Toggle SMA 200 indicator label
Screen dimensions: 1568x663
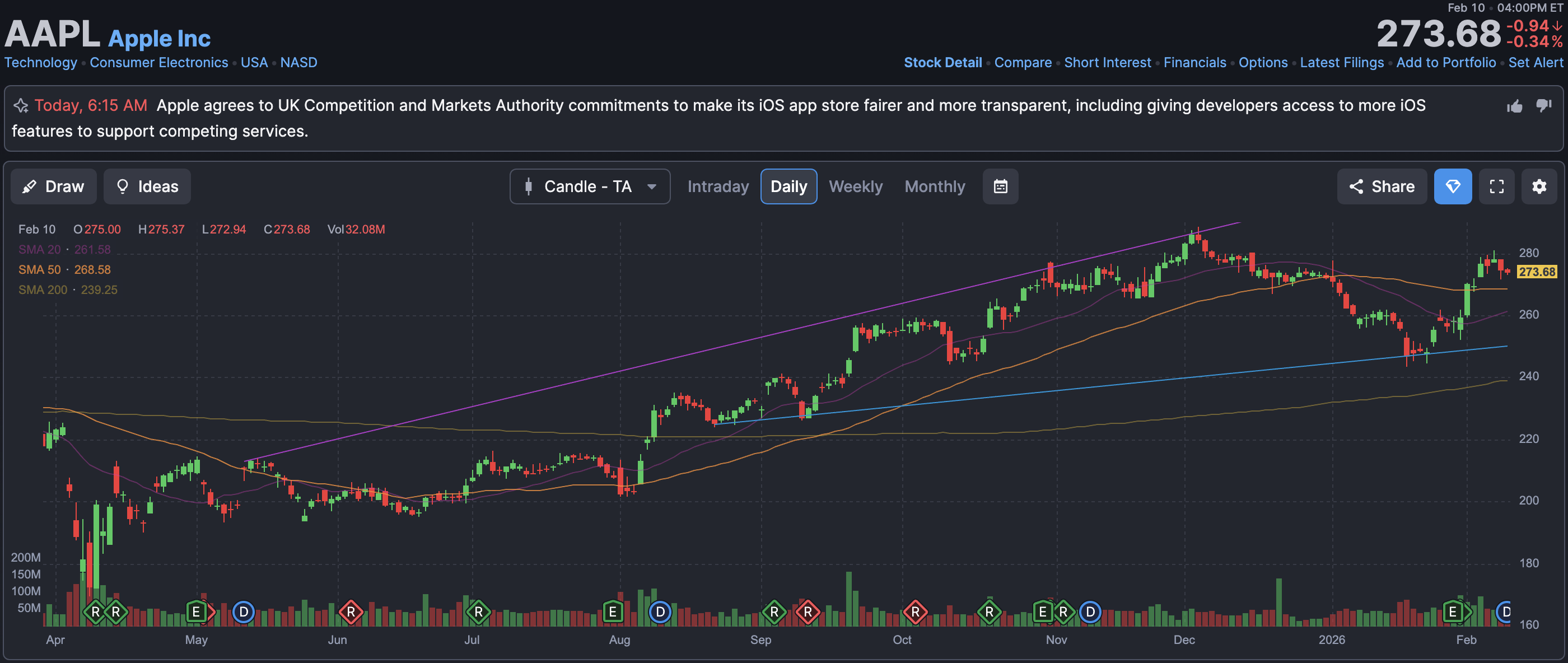click(43, 290)
